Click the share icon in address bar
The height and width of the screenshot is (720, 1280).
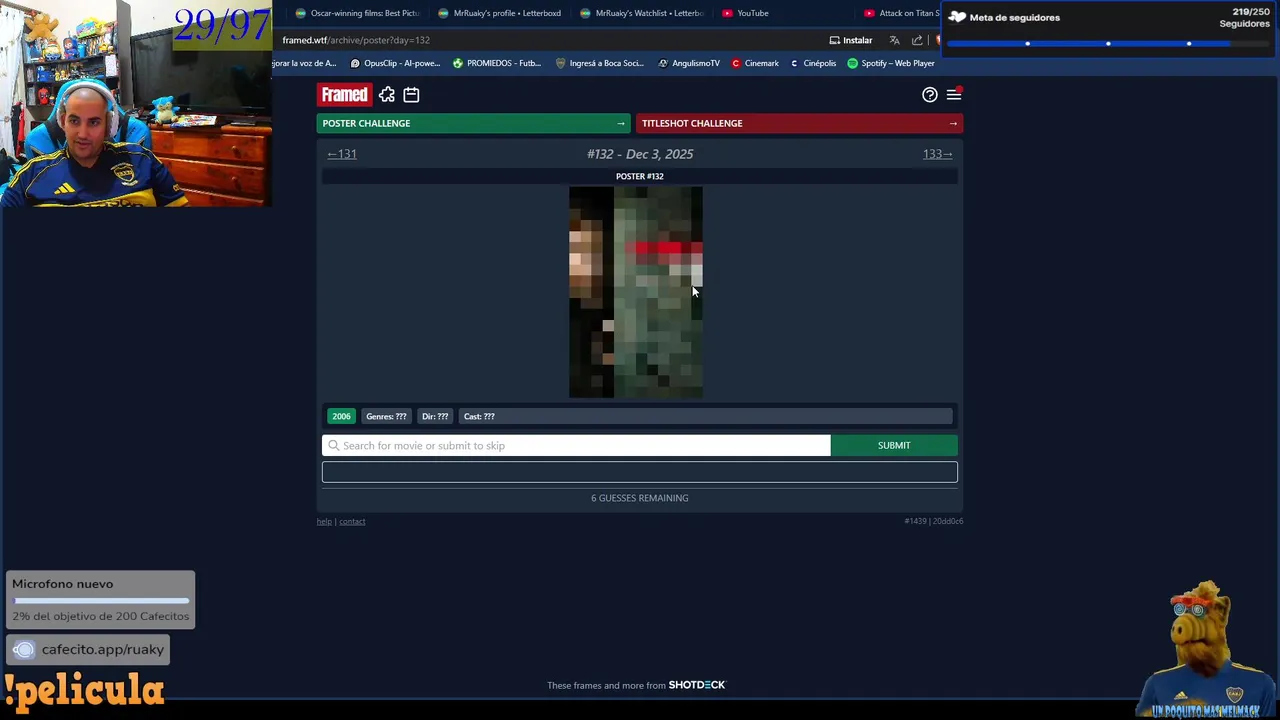(x=917, y=40)
